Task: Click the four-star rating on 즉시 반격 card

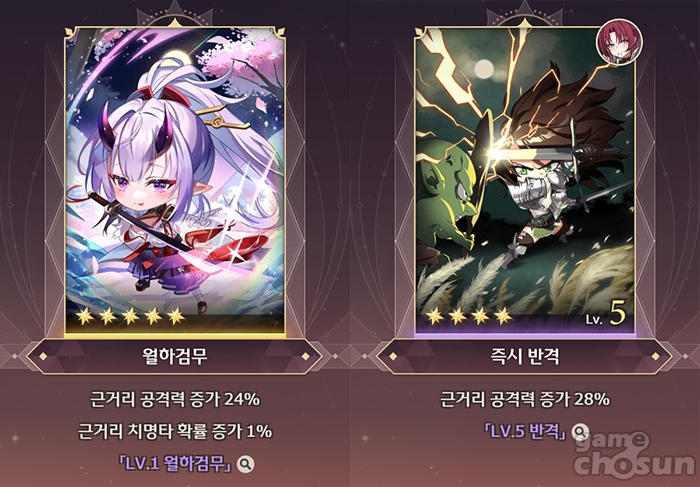Action: tap(469, 316)
